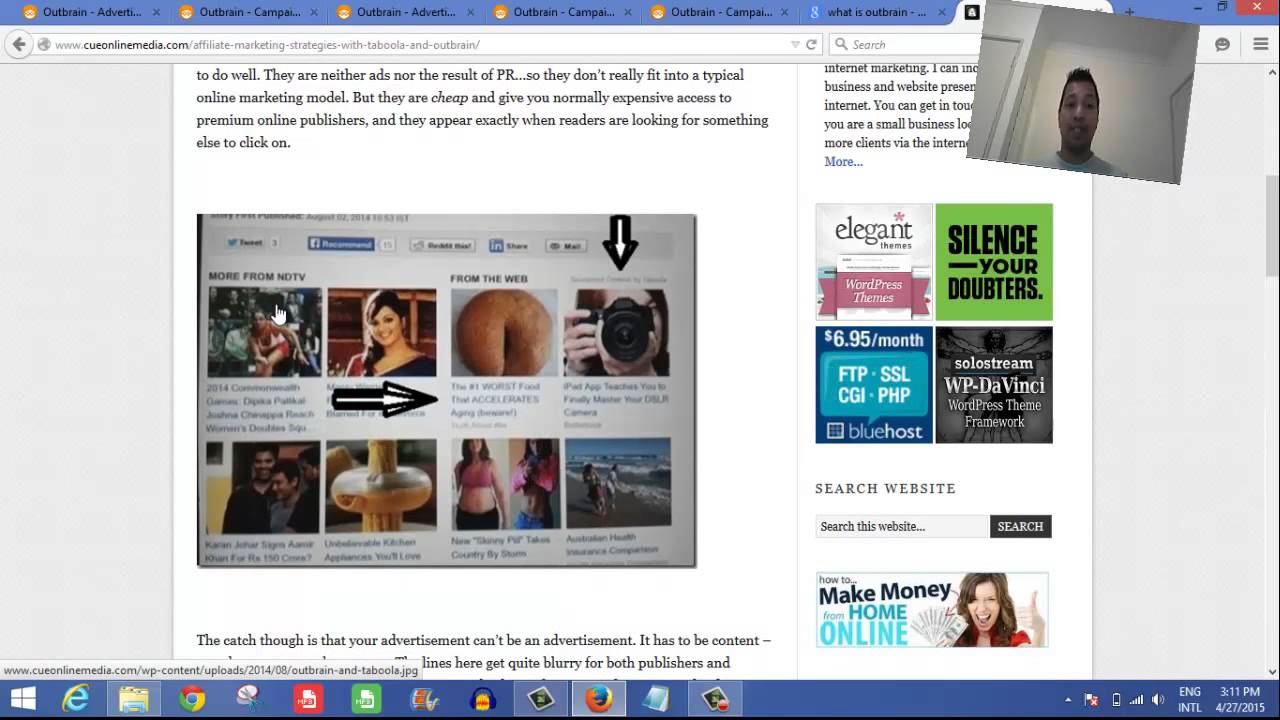Click the site identity globe icon
The image size is (1280, 720).
tap(44, 44)
